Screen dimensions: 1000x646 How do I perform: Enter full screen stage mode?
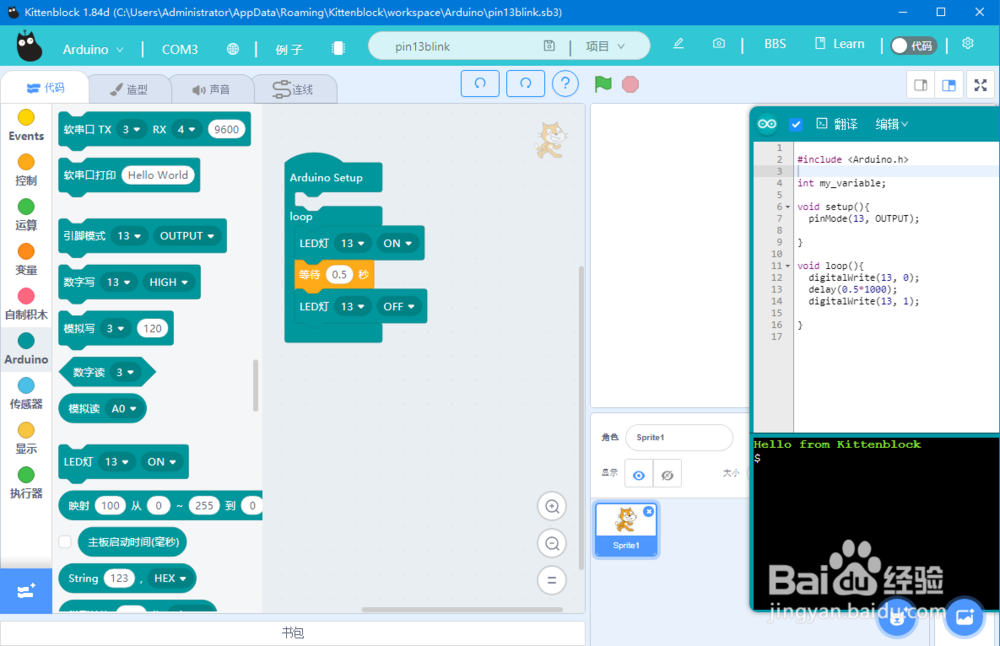(981, 85)
